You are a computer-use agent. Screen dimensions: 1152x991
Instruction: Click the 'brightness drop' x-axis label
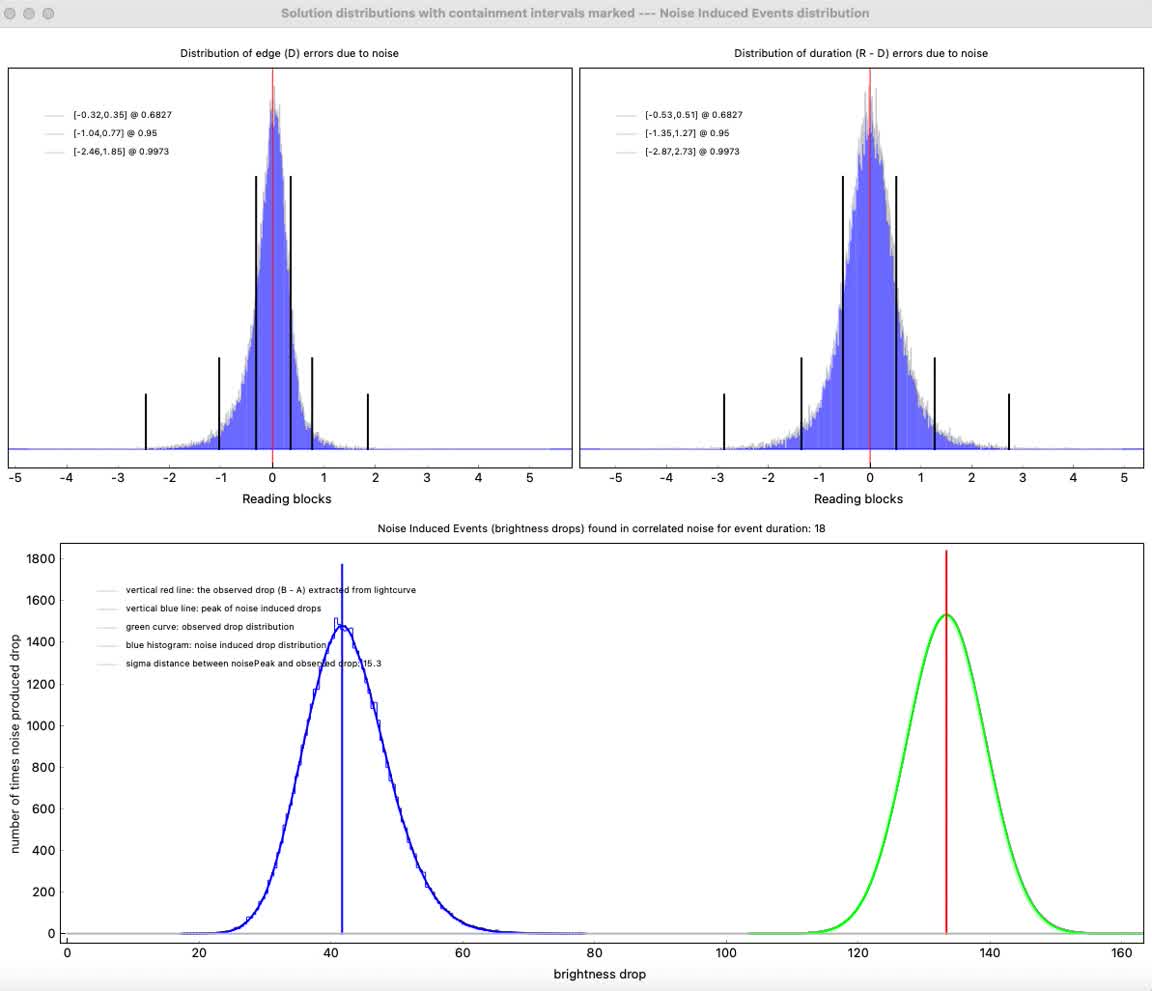600,974
